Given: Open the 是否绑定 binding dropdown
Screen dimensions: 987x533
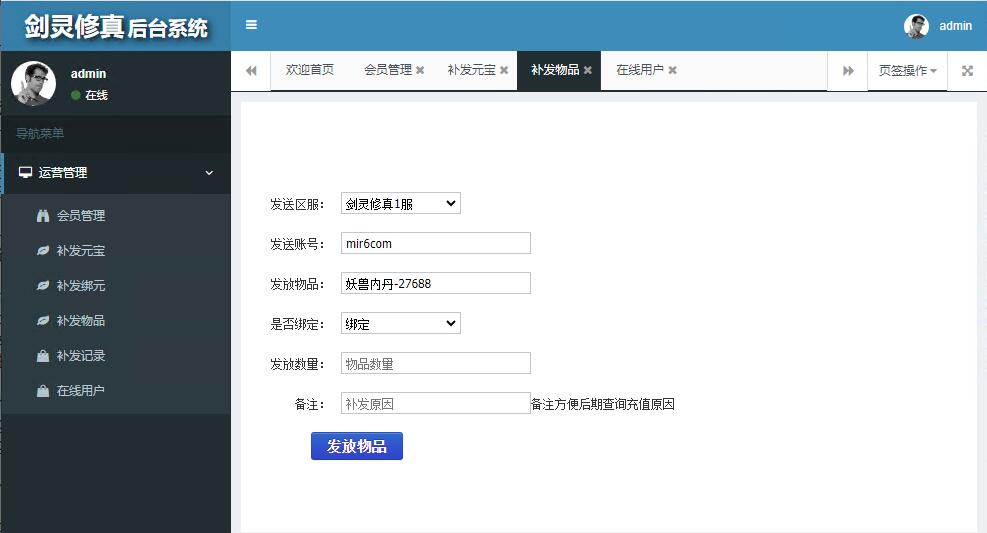Looking at the screenshot, I should click(400, 324).
